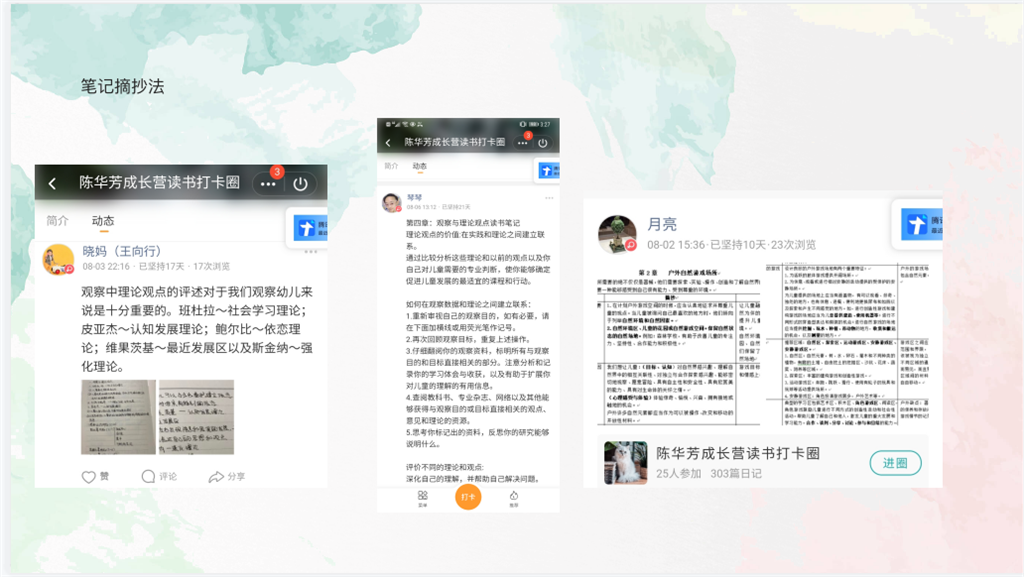Click the blue Tencent icon beside 晓妈's post
The image size is (1024, 577).
310,228
